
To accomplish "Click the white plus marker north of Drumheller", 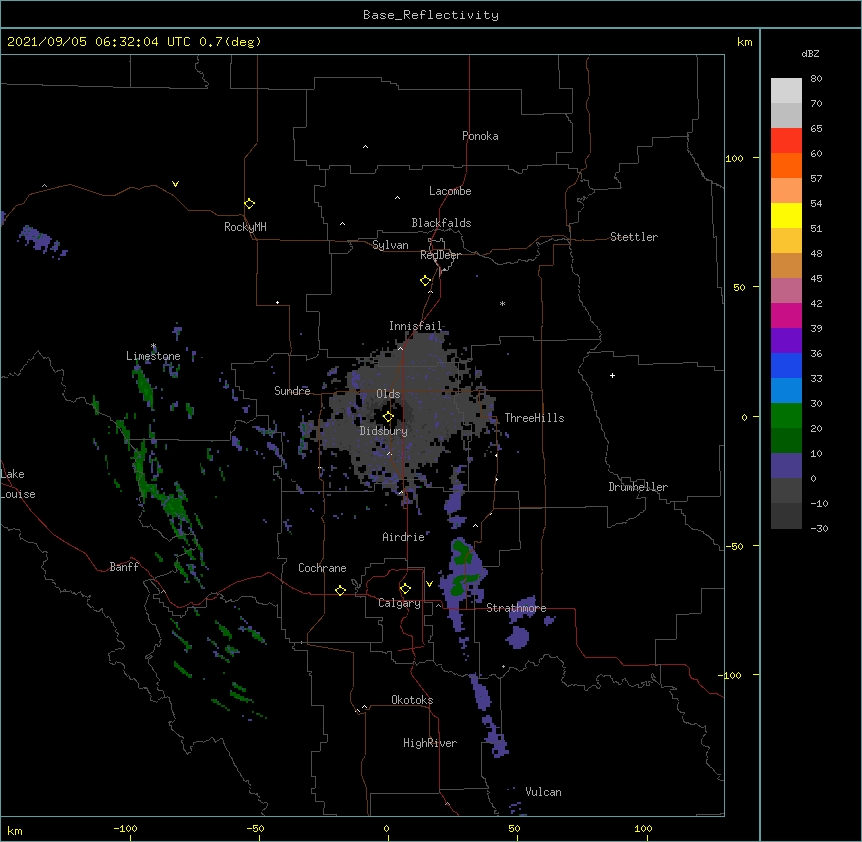I will click(x=612, y=375).
